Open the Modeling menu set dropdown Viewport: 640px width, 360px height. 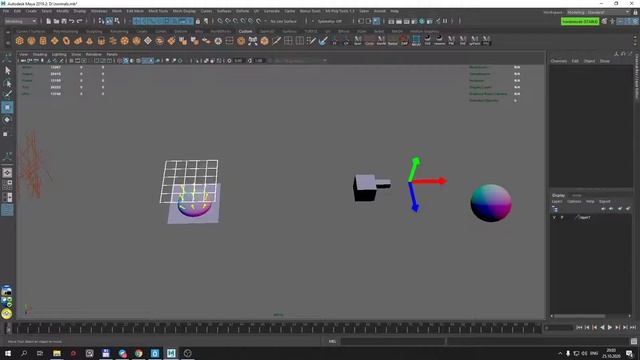point(20,21)
